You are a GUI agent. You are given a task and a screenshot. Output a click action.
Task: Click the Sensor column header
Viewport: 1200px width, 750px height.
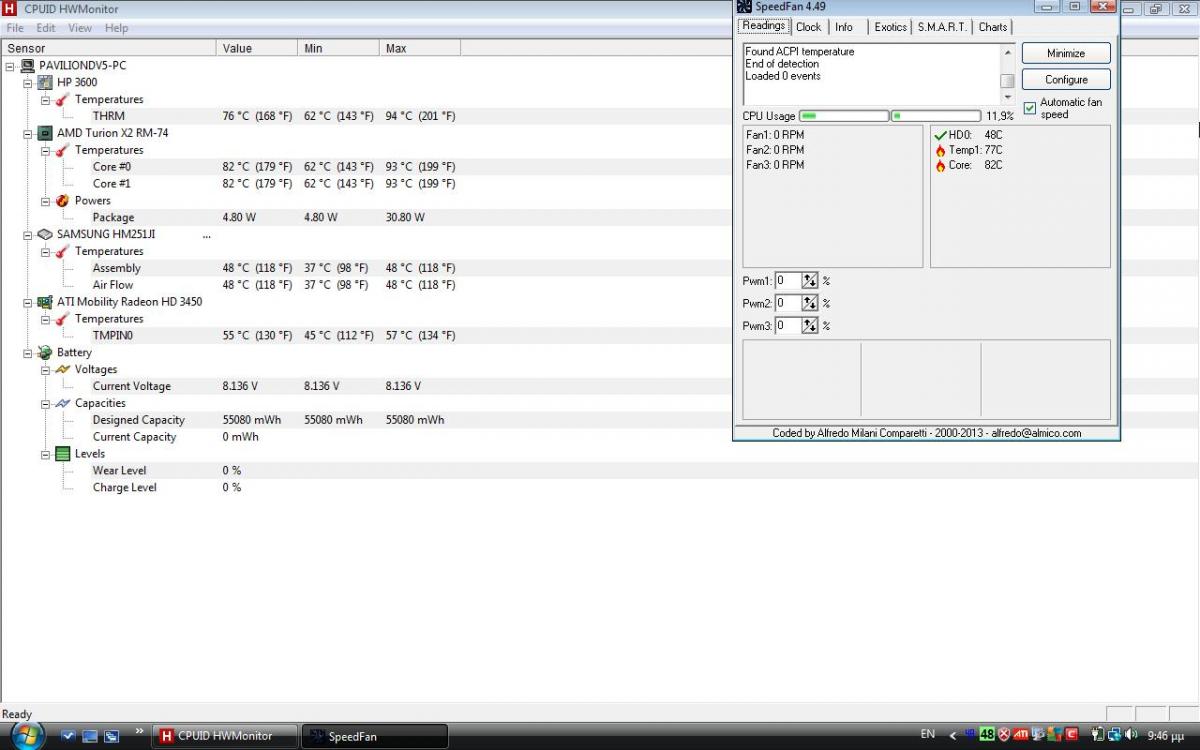coord(108,48)
